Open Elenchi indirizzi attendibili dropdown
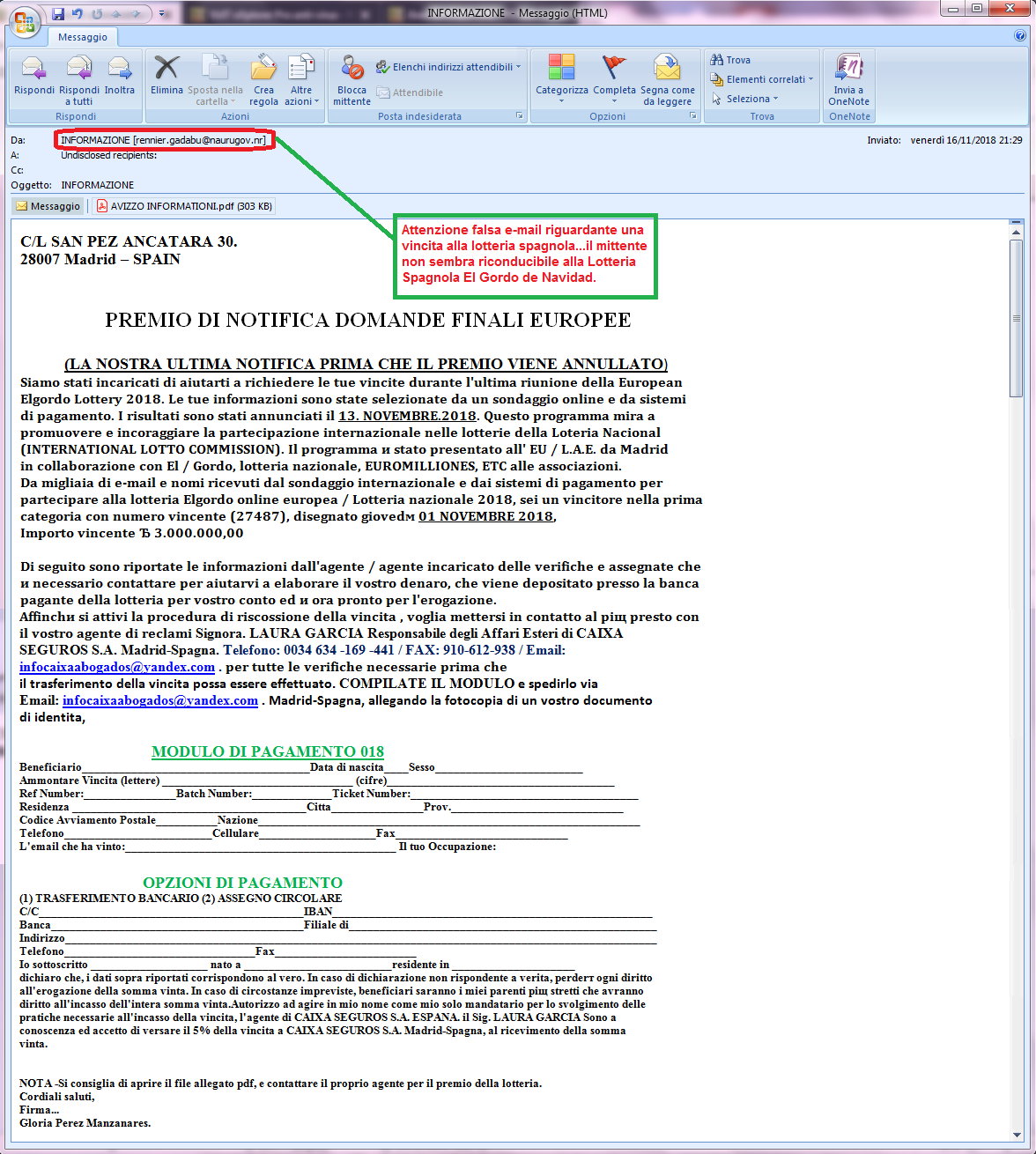1036x1154 pixels. pyautogui.click(x=448, y=67)
